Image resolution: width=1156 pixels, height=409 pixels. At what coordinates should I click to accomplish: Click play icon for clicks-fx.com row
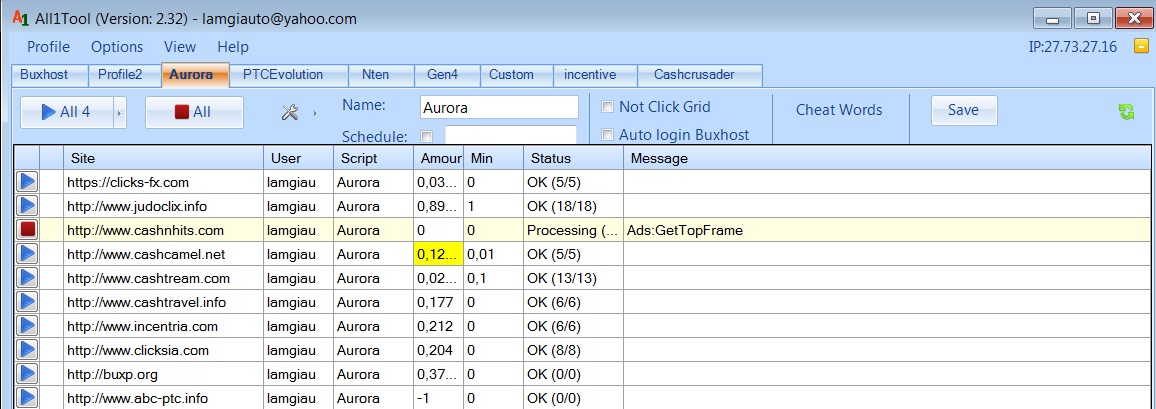(27, 182)
